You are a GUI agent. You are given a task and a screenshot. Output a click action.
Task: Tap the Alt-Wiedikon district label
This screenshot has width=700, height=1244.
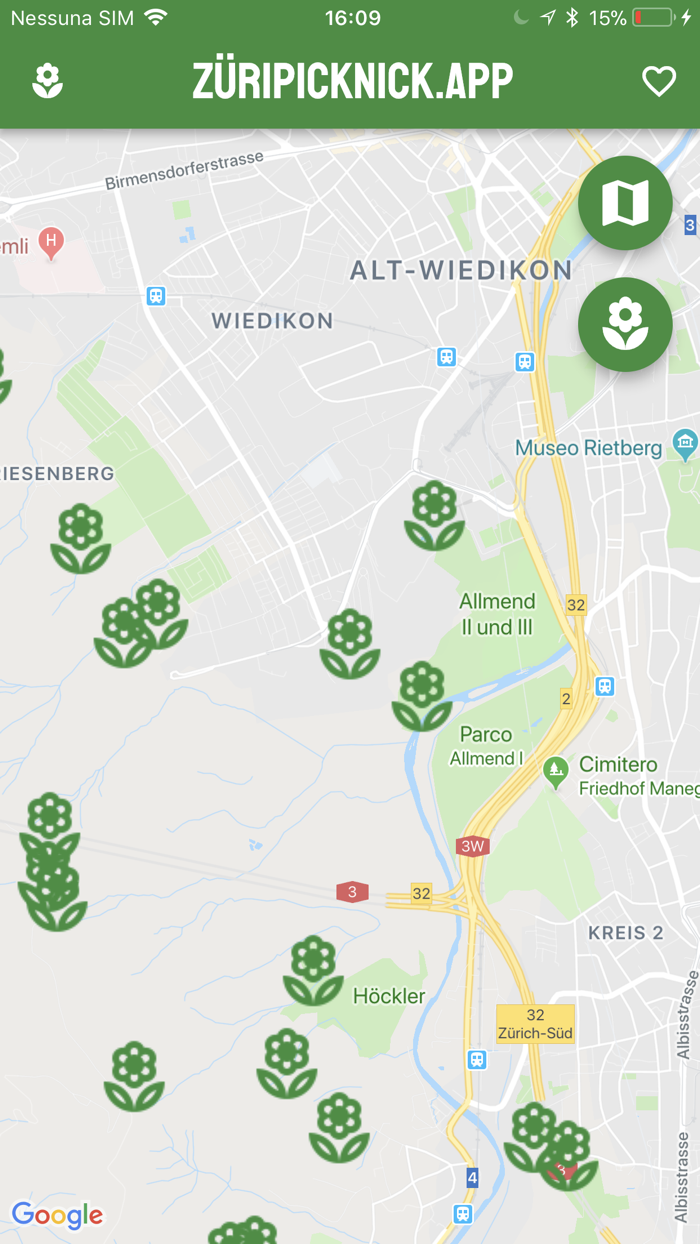(461, 270)
